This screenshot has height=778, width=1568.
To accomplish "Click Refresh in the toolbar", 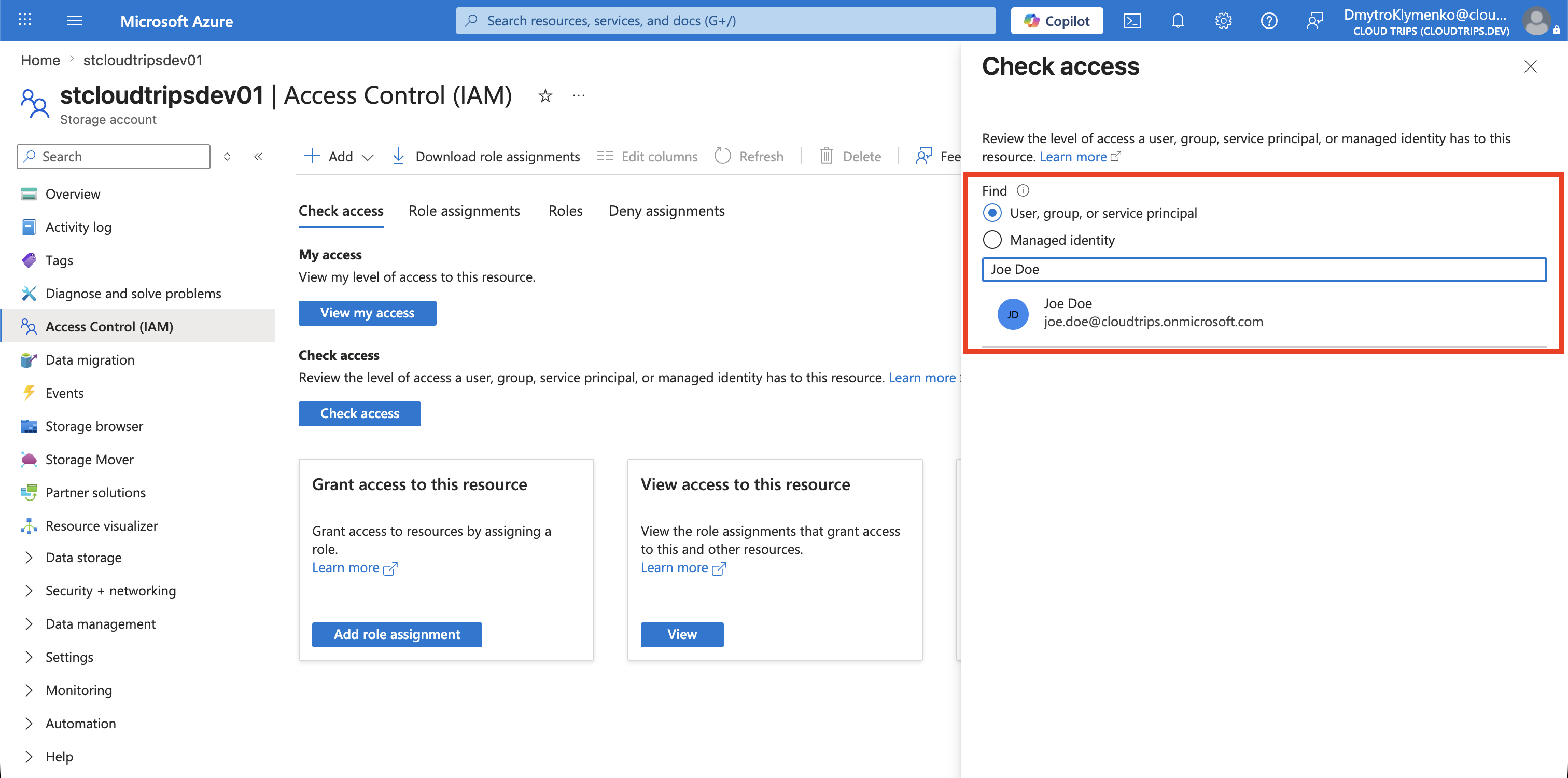I will point(749,157).
